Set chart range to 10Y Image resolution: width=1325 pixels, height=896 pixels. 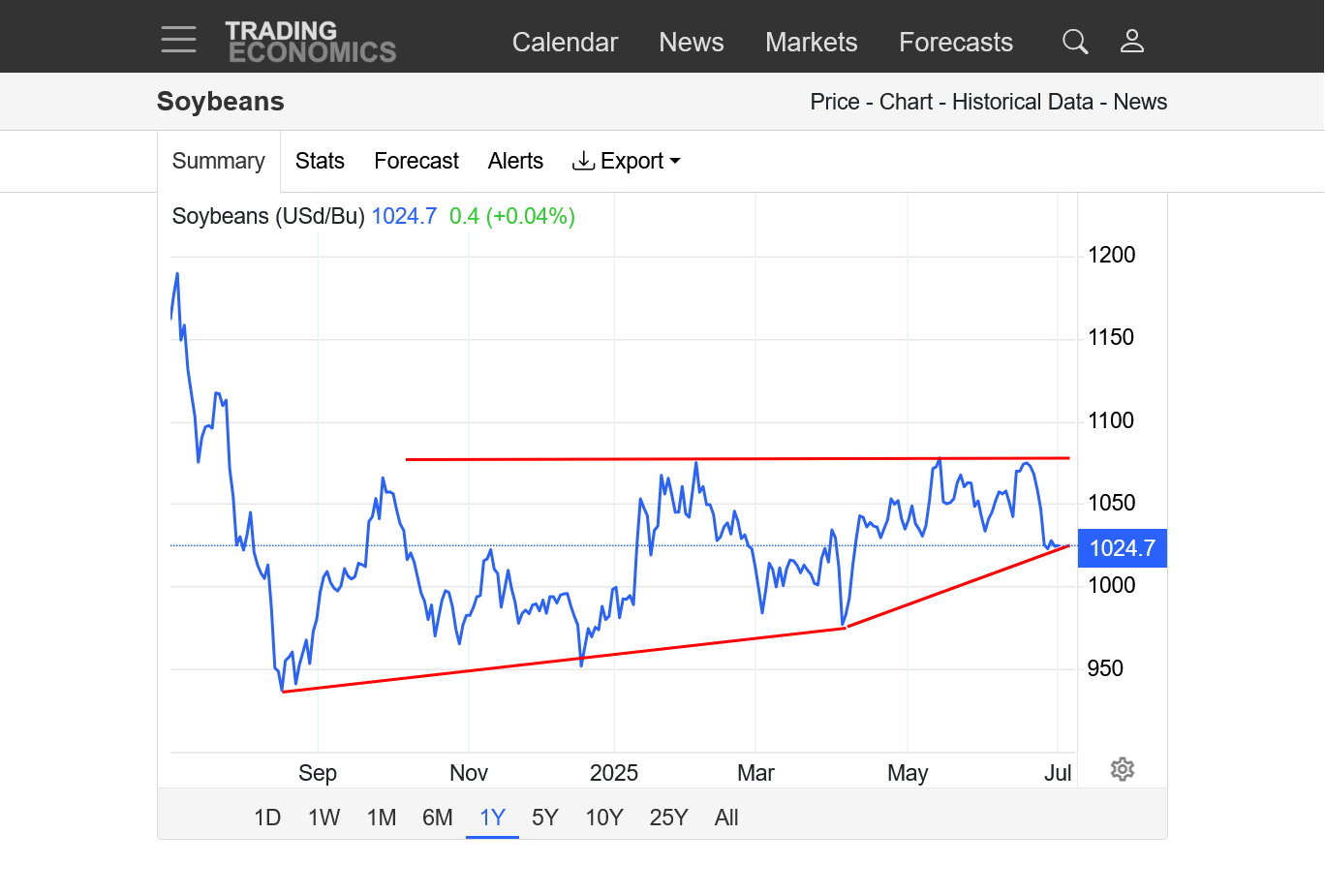[x=604, y=818]
